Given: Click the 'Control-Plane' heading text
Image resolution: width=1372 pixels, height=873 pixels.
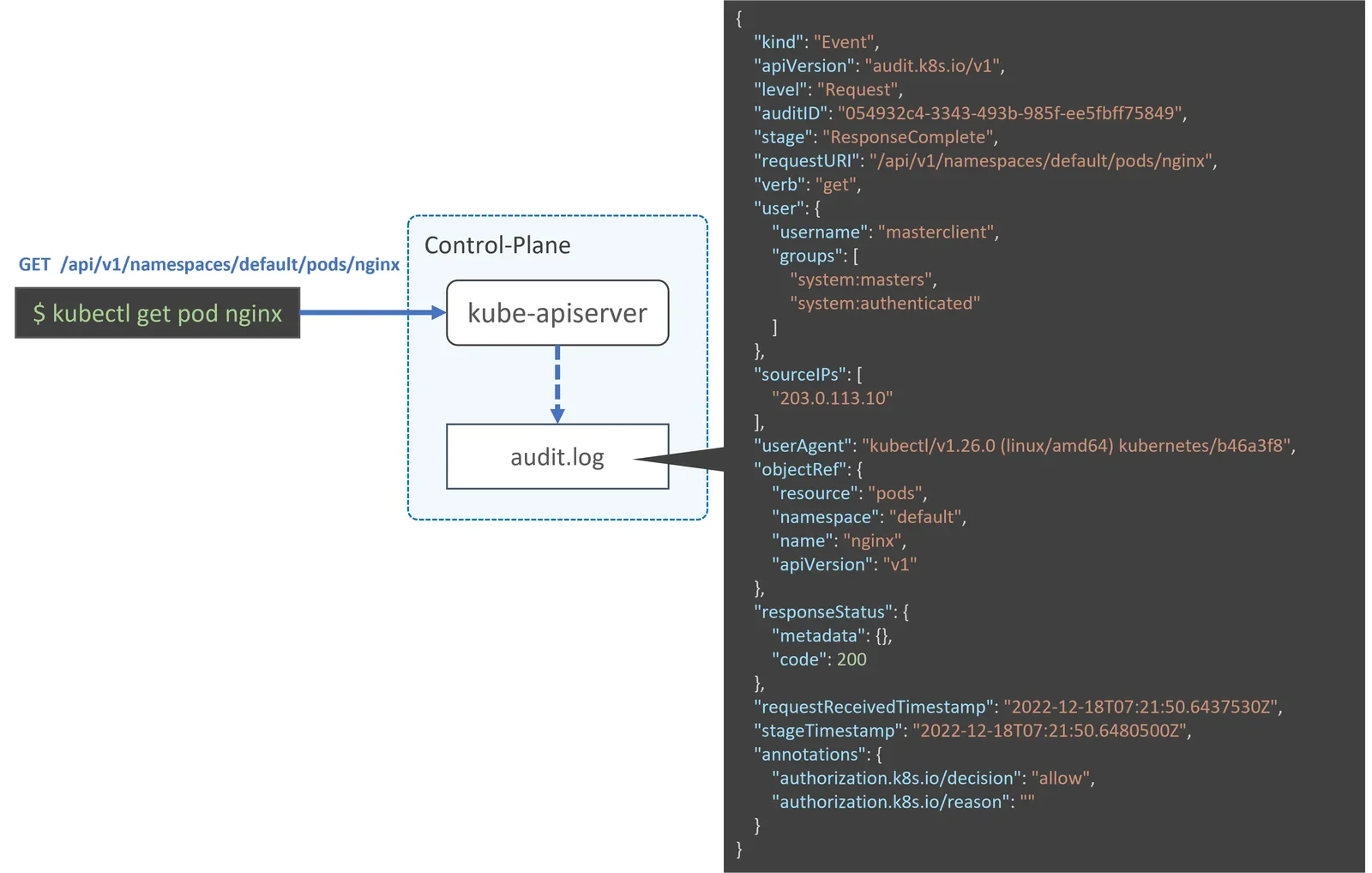Looking at the screenshot, I should 497,245.
